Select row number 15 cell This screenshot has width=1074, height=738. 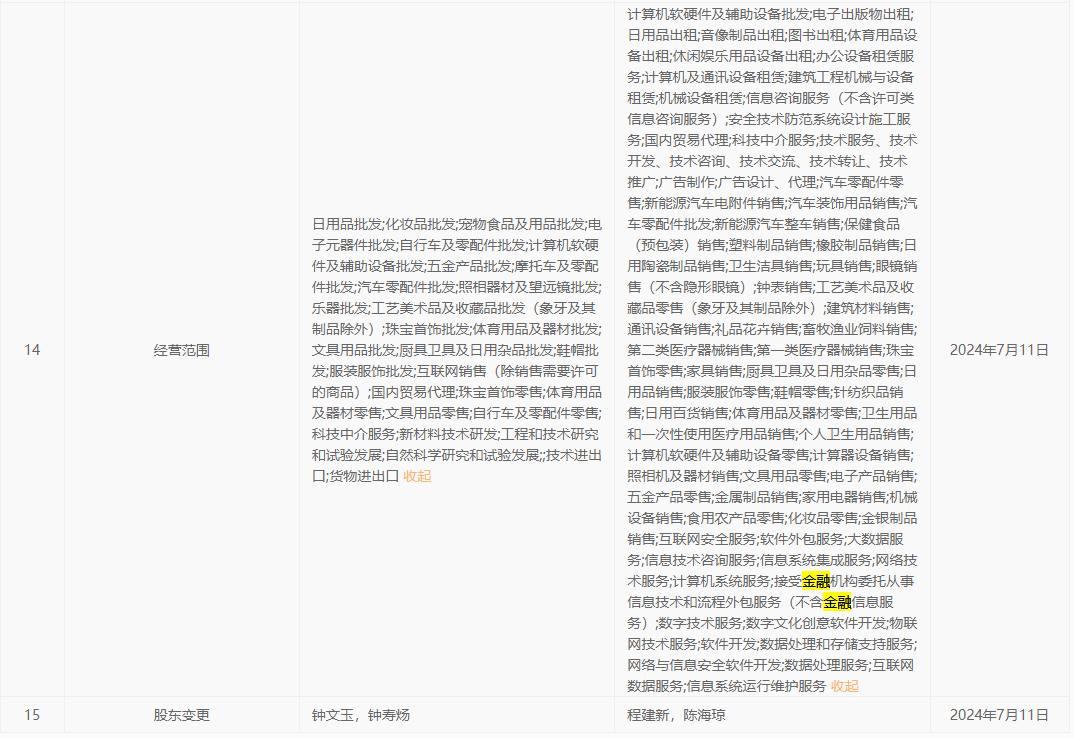pyautogui.click(x=32, y=715)
